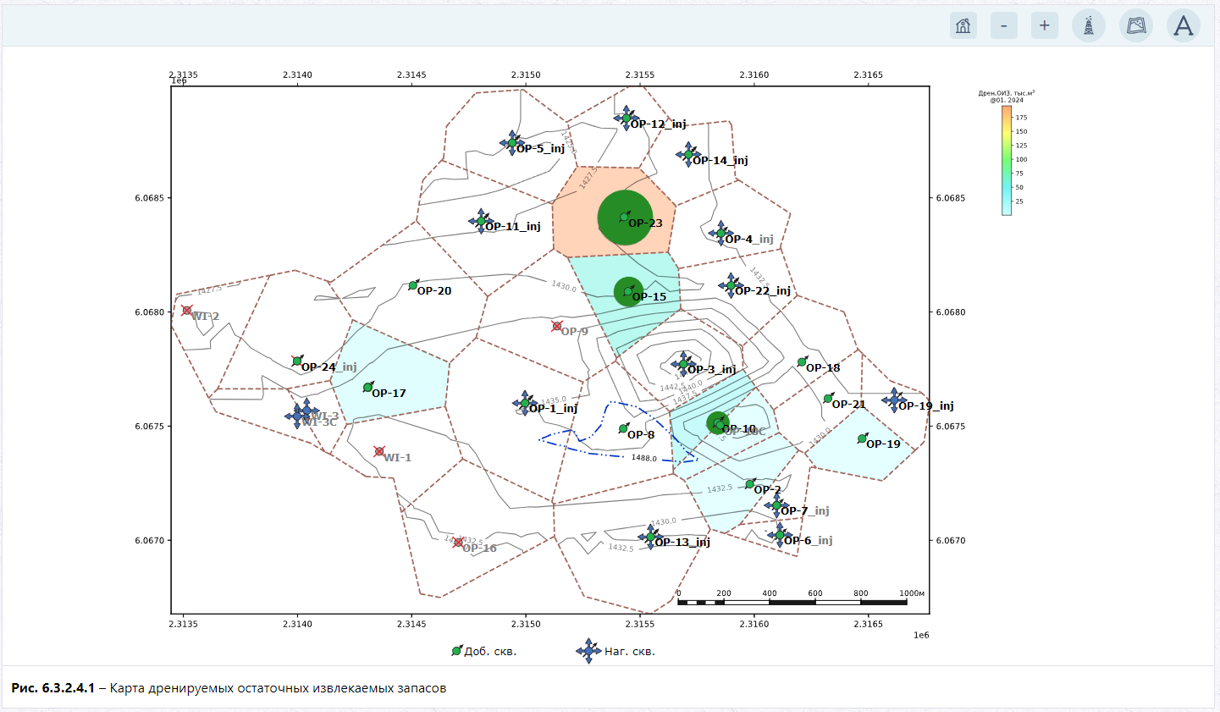Reset map view with the home icon
Screen dimensions: 1220x712
coord(963,26)
